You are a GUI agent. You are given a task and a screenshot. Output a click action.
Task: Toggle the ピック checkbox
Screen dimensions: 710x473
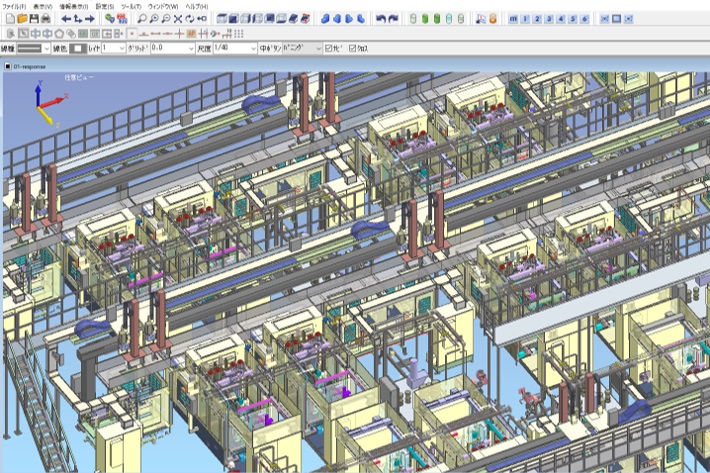[x=329, y=48]
